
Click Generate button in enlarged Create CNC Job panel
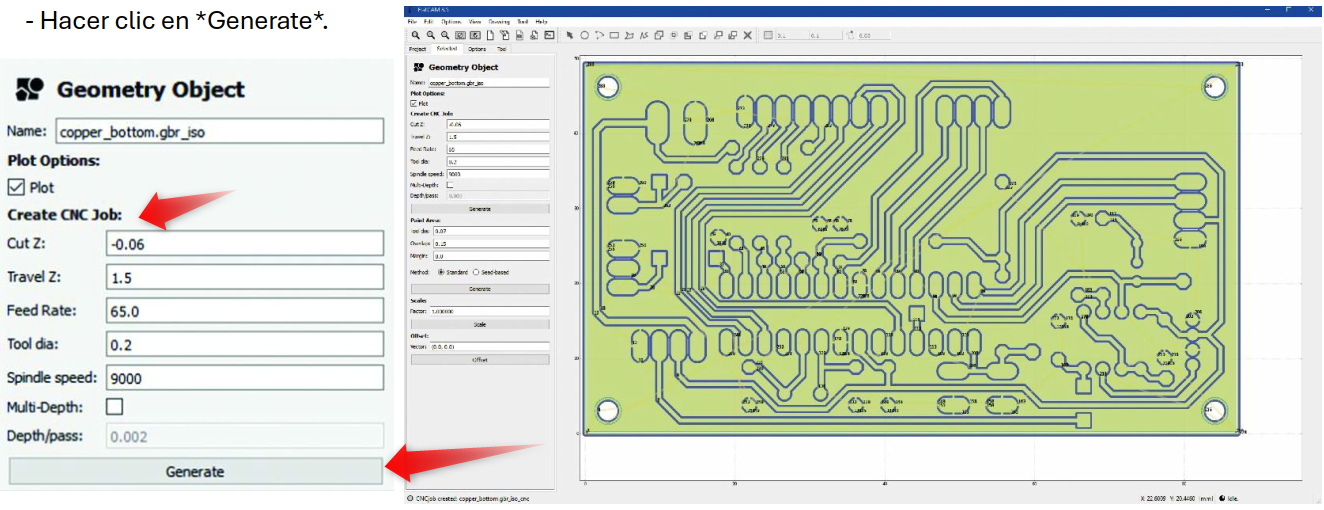coord(195,471)
